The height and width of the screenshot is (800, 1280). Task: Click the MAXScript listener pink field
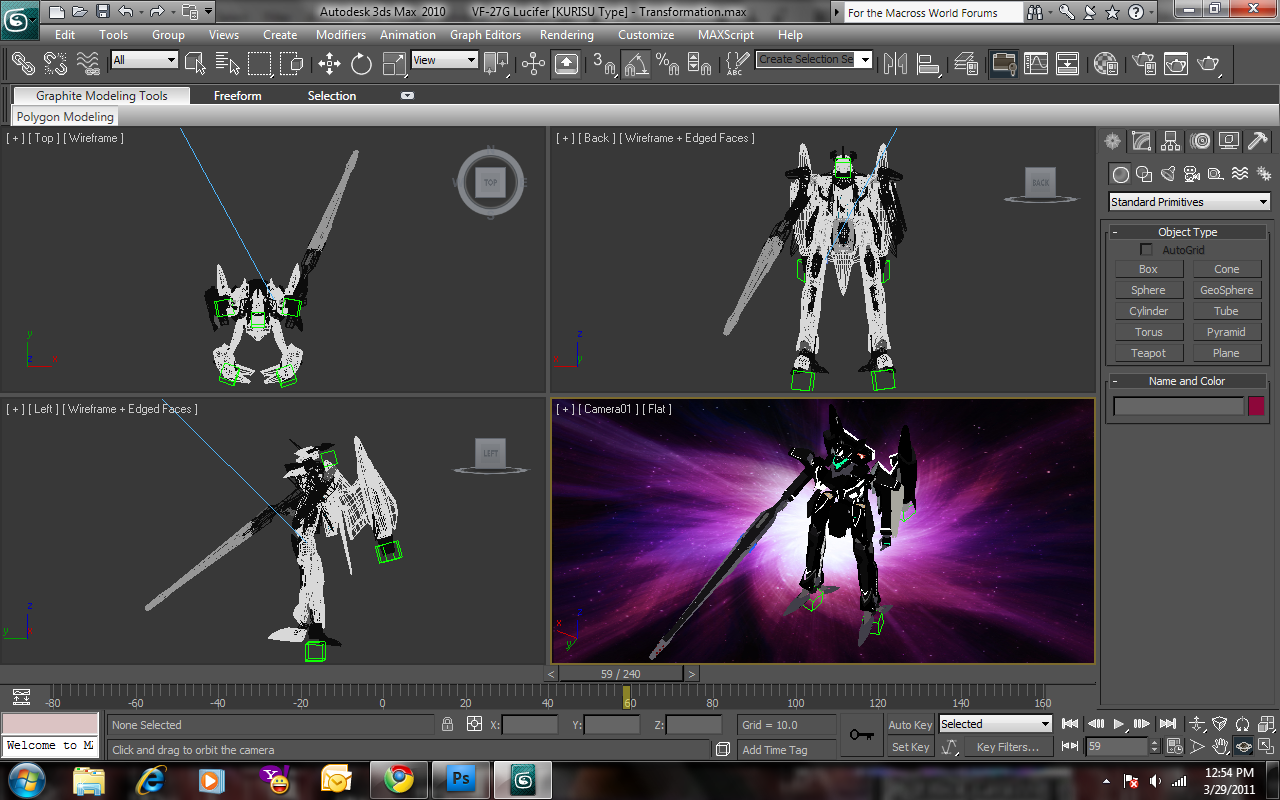(50, 724)
